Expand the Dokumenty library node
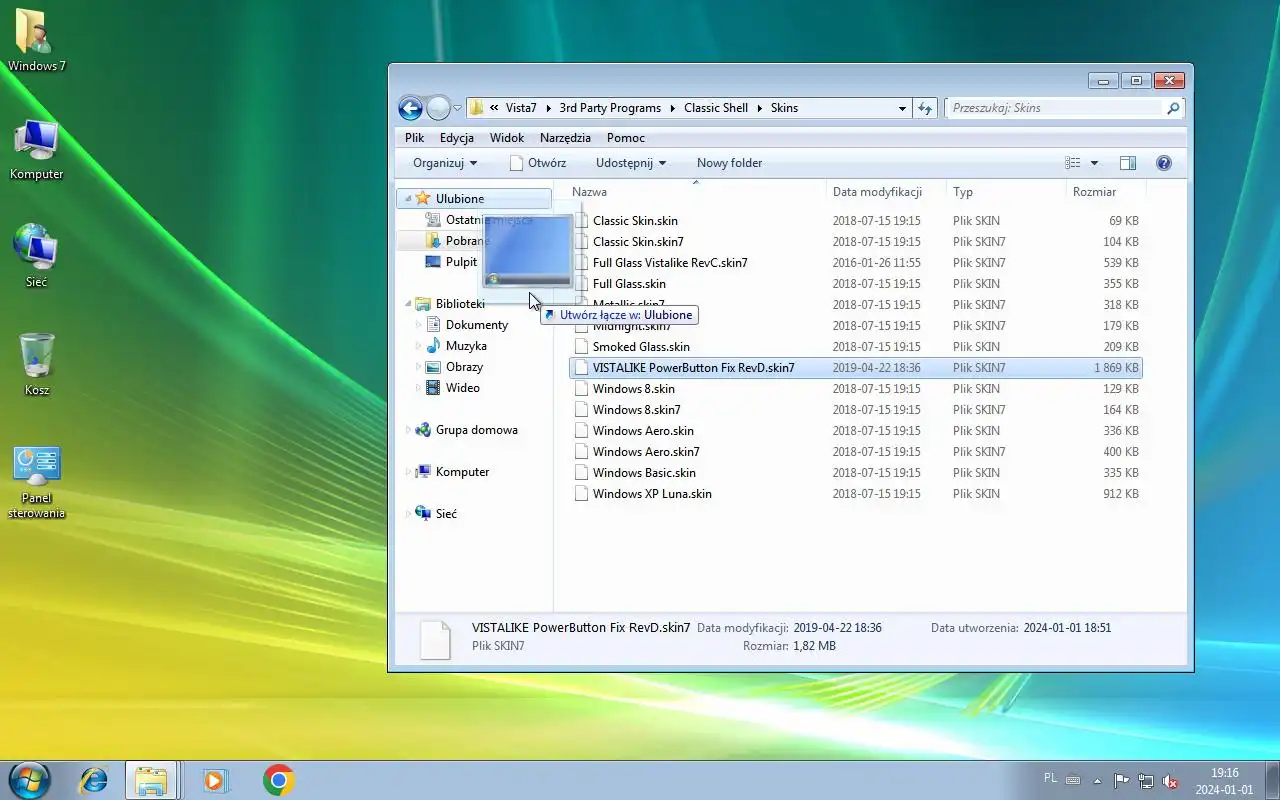Viewport: 1280px width, 800px height. 420,325
